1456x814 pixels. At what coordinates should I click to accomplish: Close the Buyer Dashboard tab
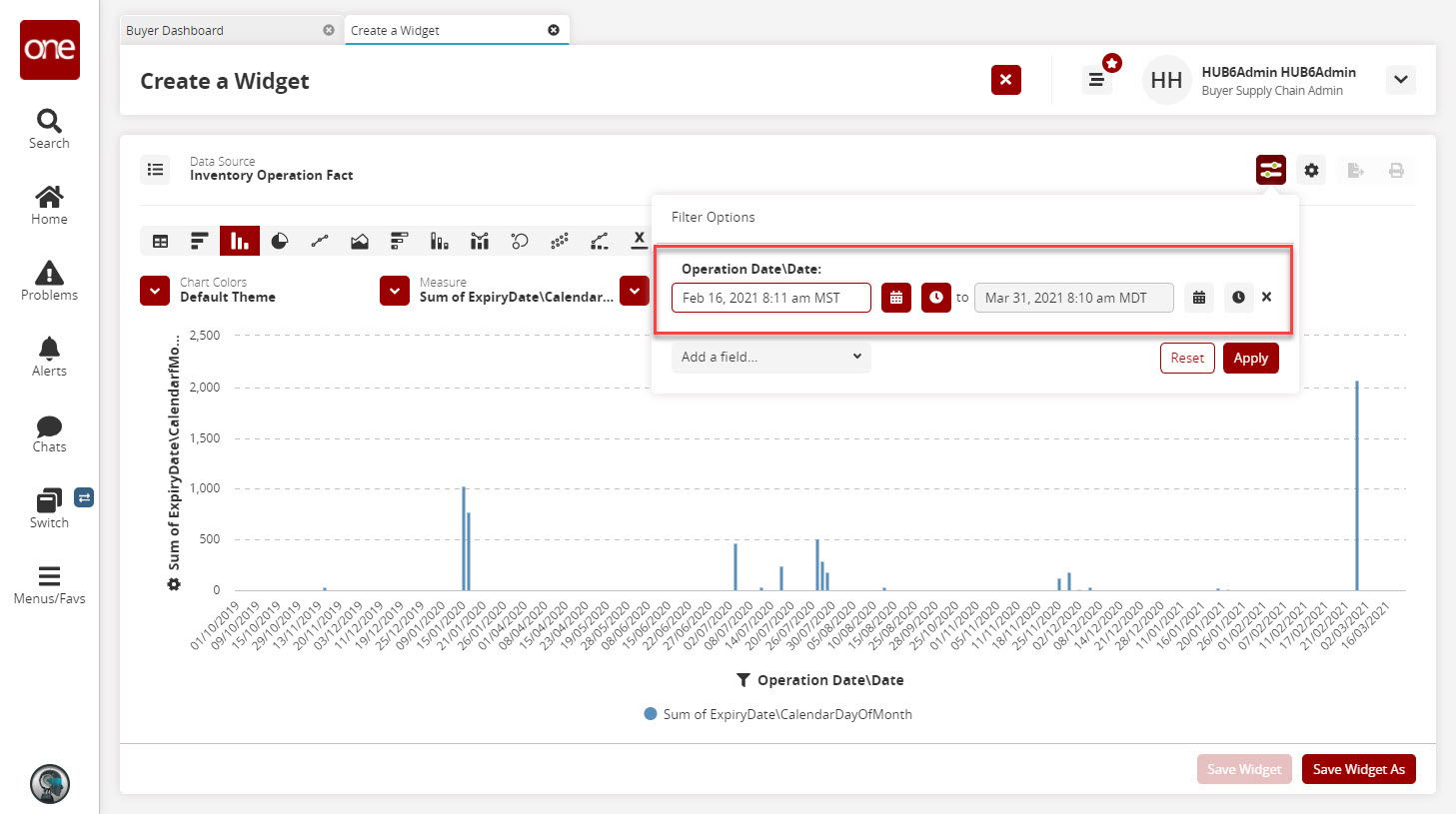[329, 30]
